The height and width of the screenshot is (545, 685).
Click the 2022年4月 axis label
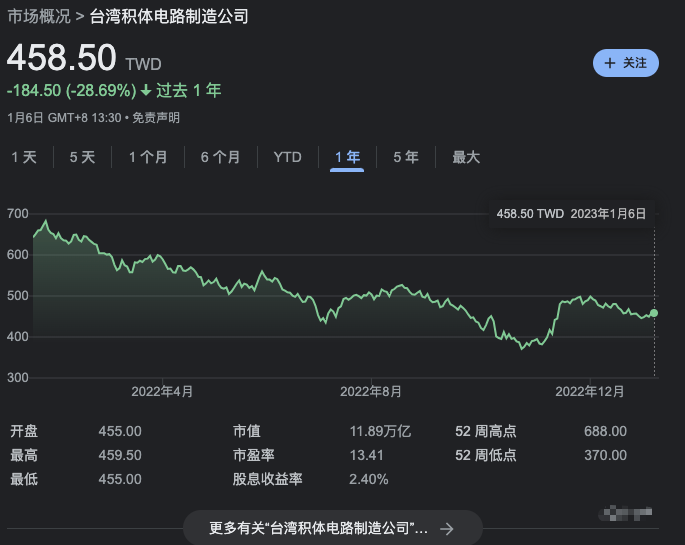(162, 391)
